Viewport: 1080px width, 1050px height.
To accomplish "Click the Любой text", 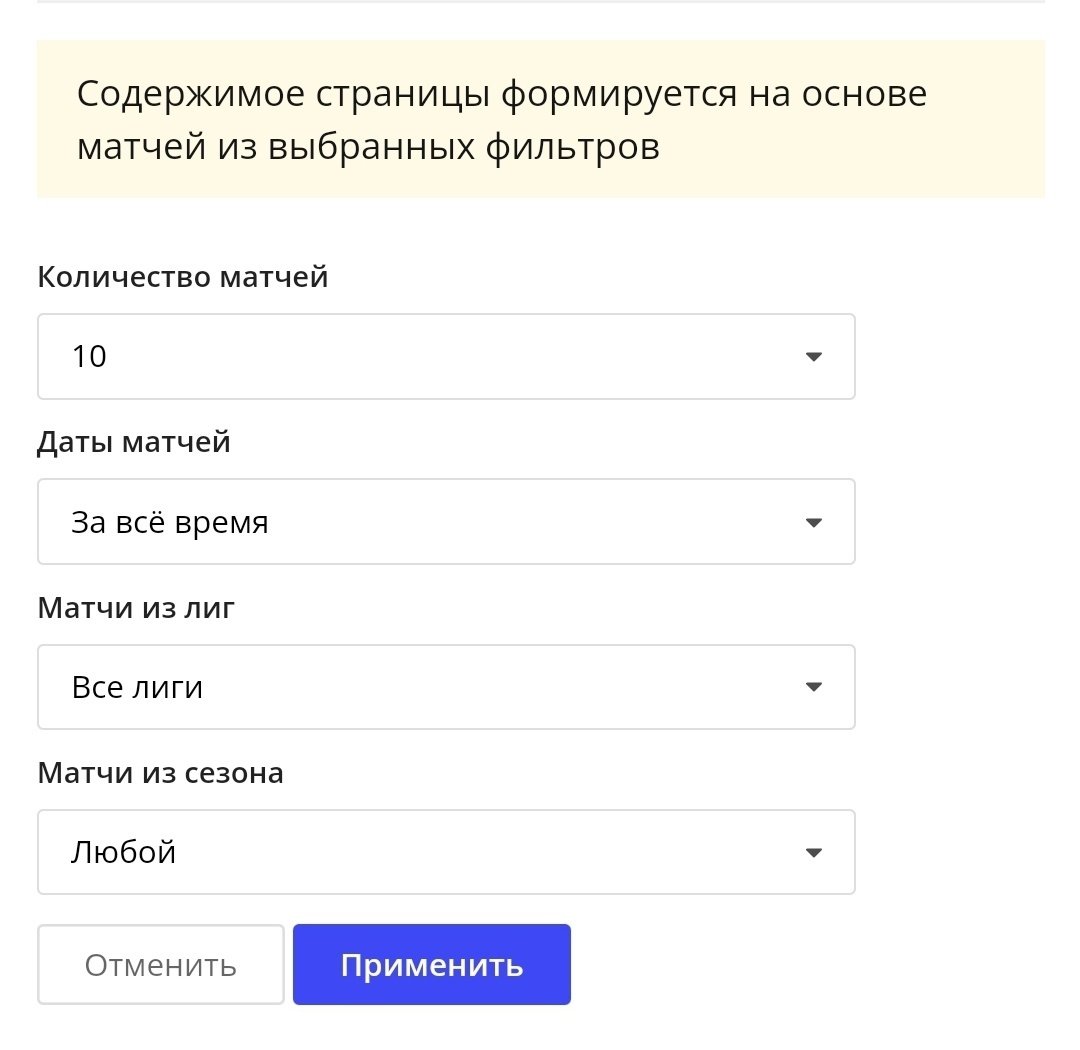I will [x=124, y=852].
